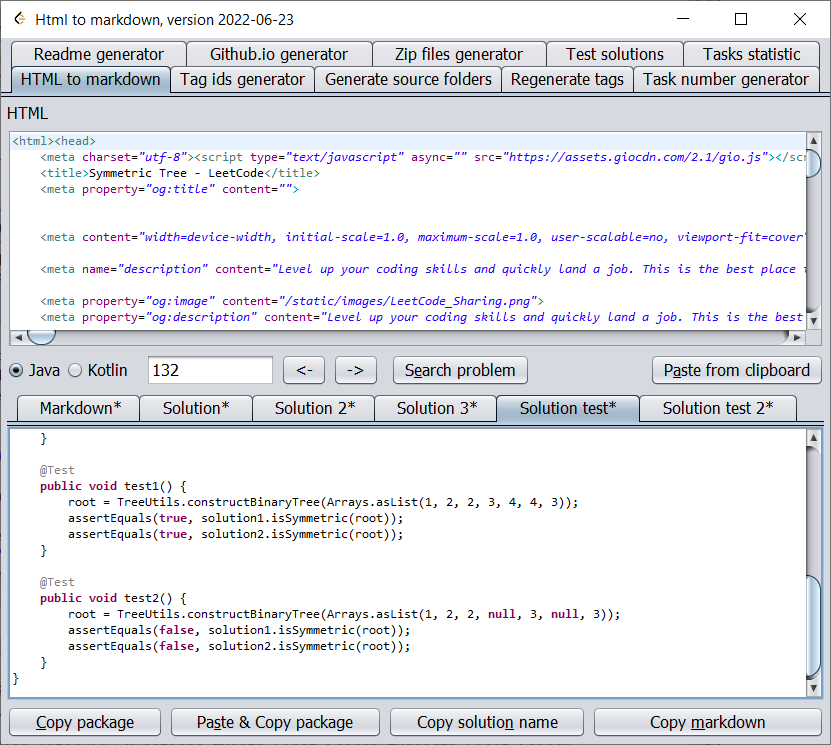Click the solution test pane vertical scrollbar thumb
The height and width of the screenshot is (745, 831).
pyautogui.click(x=814, y=626)
